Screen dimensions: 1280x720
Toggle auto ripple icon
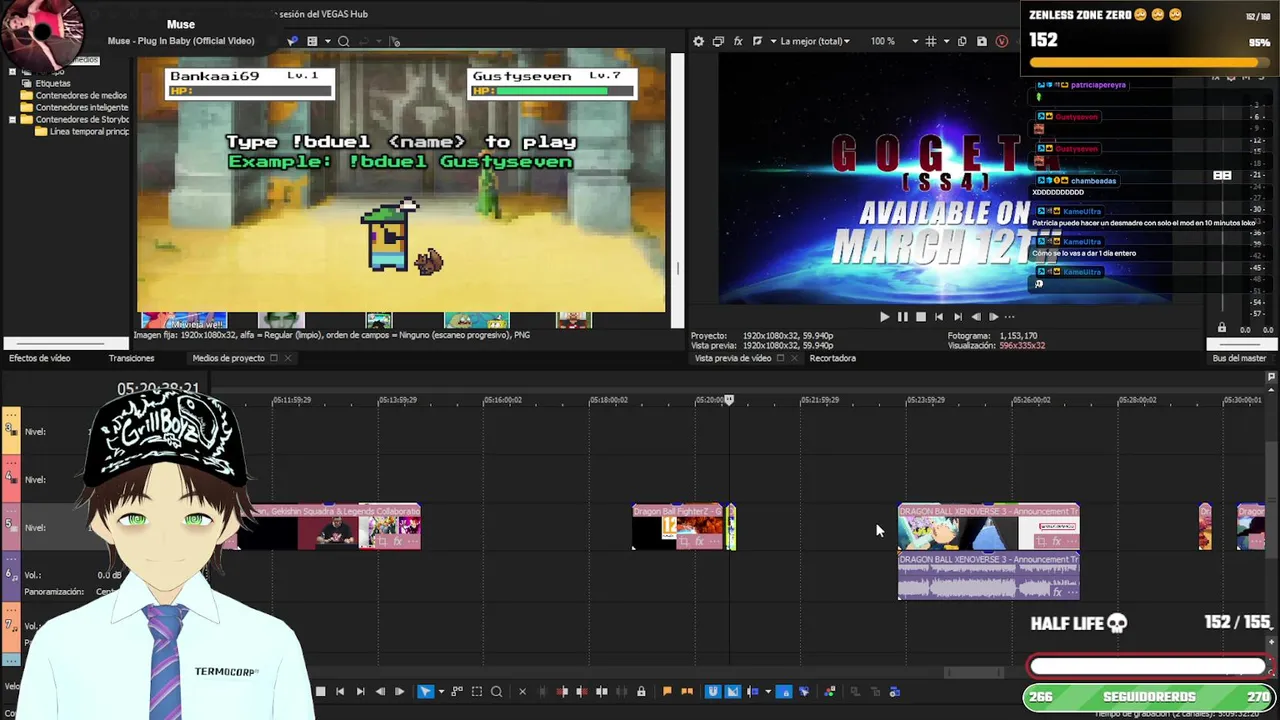pyautogui.click(x=753, y=691)
